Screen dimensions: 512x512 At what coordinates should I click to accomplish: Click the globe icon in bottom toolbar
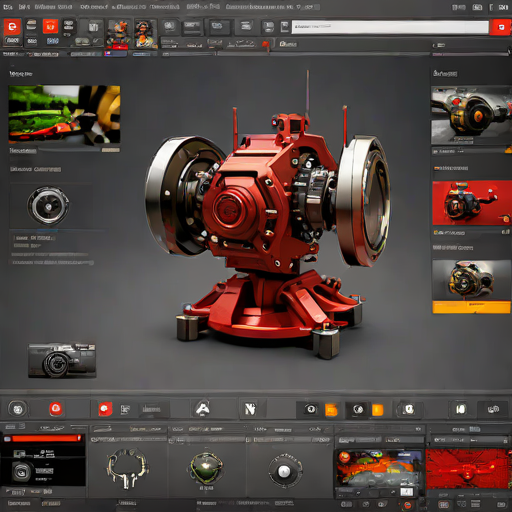point(358,409)
